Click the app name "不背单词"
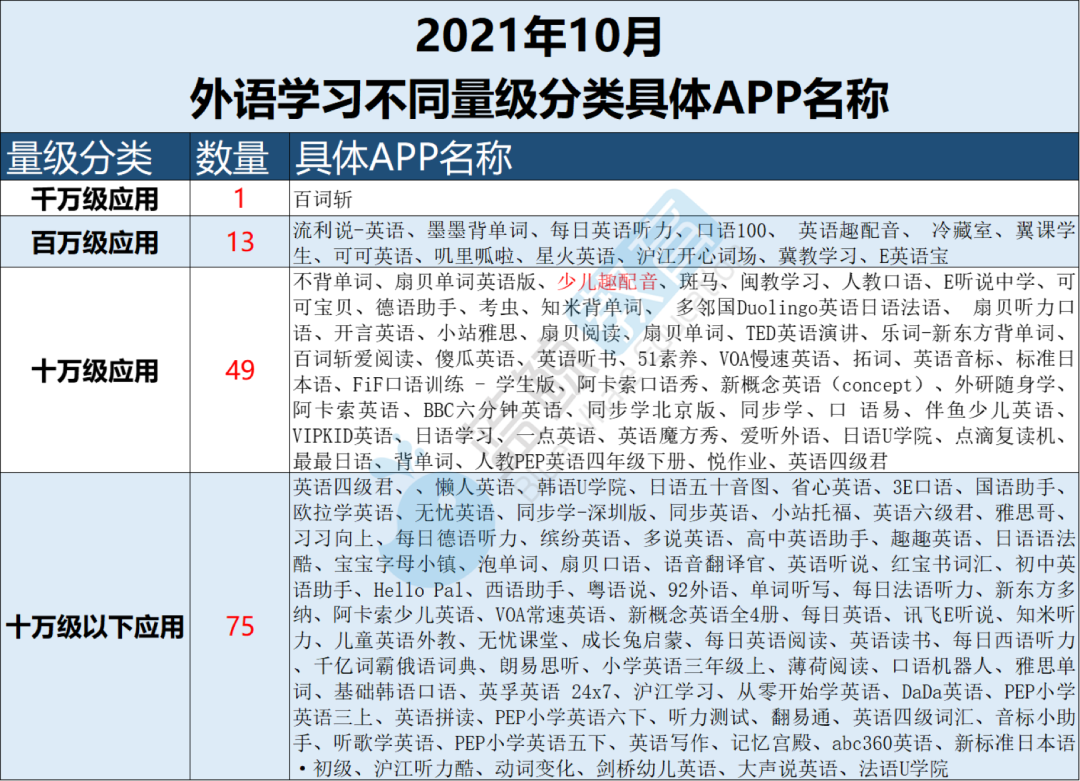The image size is (1080, 781). point(333,282)
